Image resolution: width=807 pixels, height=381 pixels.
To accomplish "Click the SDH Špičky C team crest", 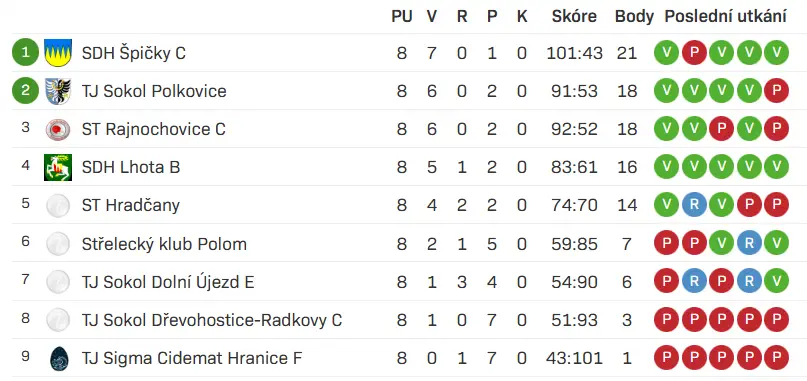I will pyautogui.click(x=58, y=53).
